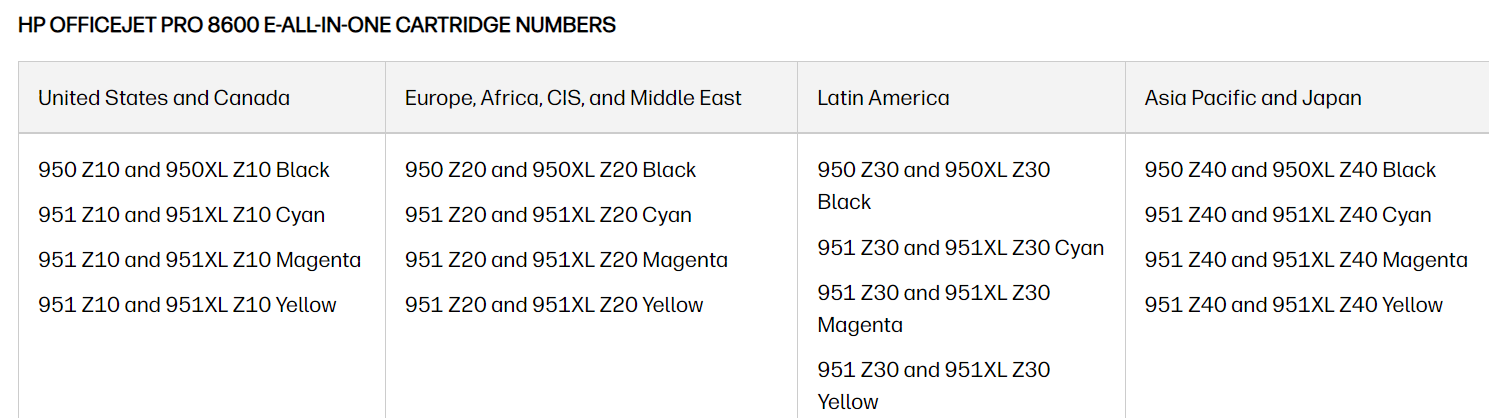The width and height of the screenshot is (1489, 418).
Task: Click the Europe, Africa, CIS, and Middle East header
Action: coord(573,98)
